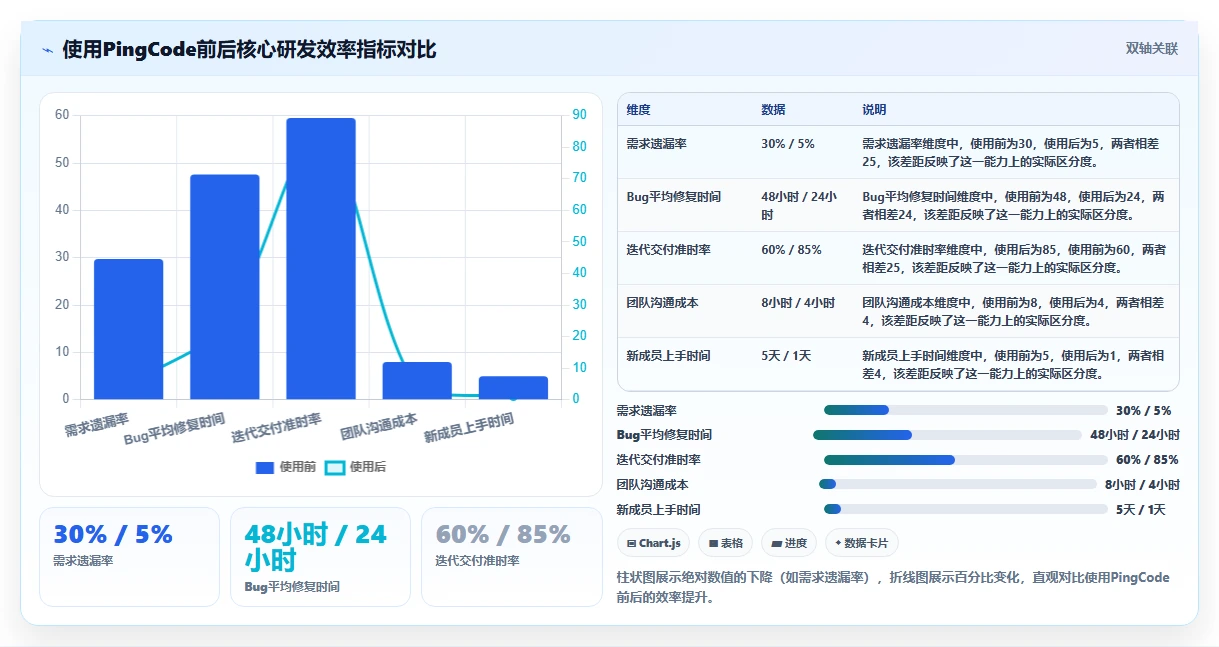Click the 新成员上手时间 bar in chart
This screenshot has width=1219, height=647.
point(513,388)
